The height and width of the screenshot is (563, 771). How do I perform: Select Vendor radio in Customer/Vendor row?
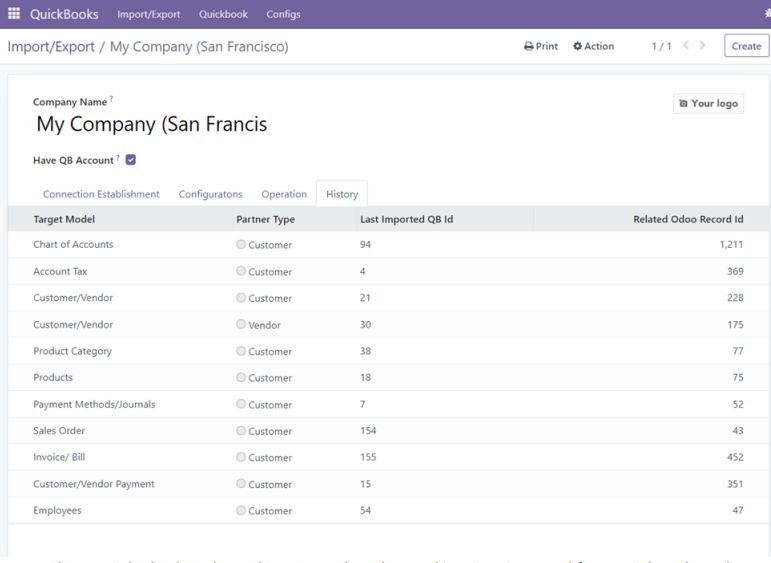pos(240,324)
